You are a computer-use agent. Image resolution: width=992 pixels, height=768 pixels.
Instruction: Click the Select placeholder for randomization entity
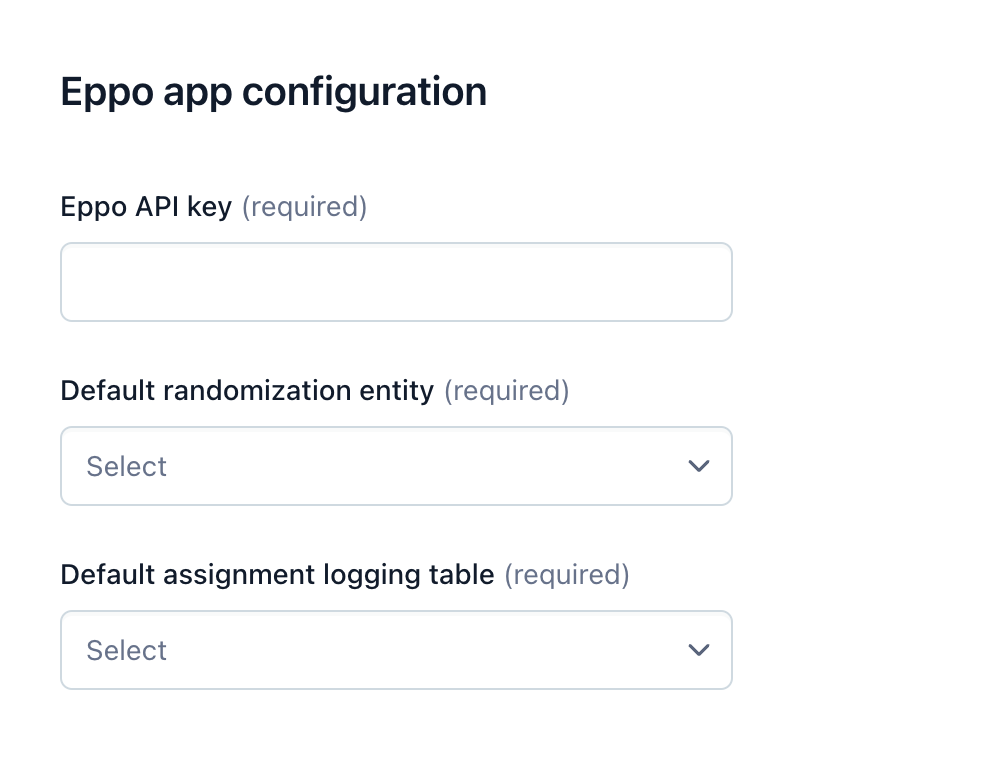point(126,466)
